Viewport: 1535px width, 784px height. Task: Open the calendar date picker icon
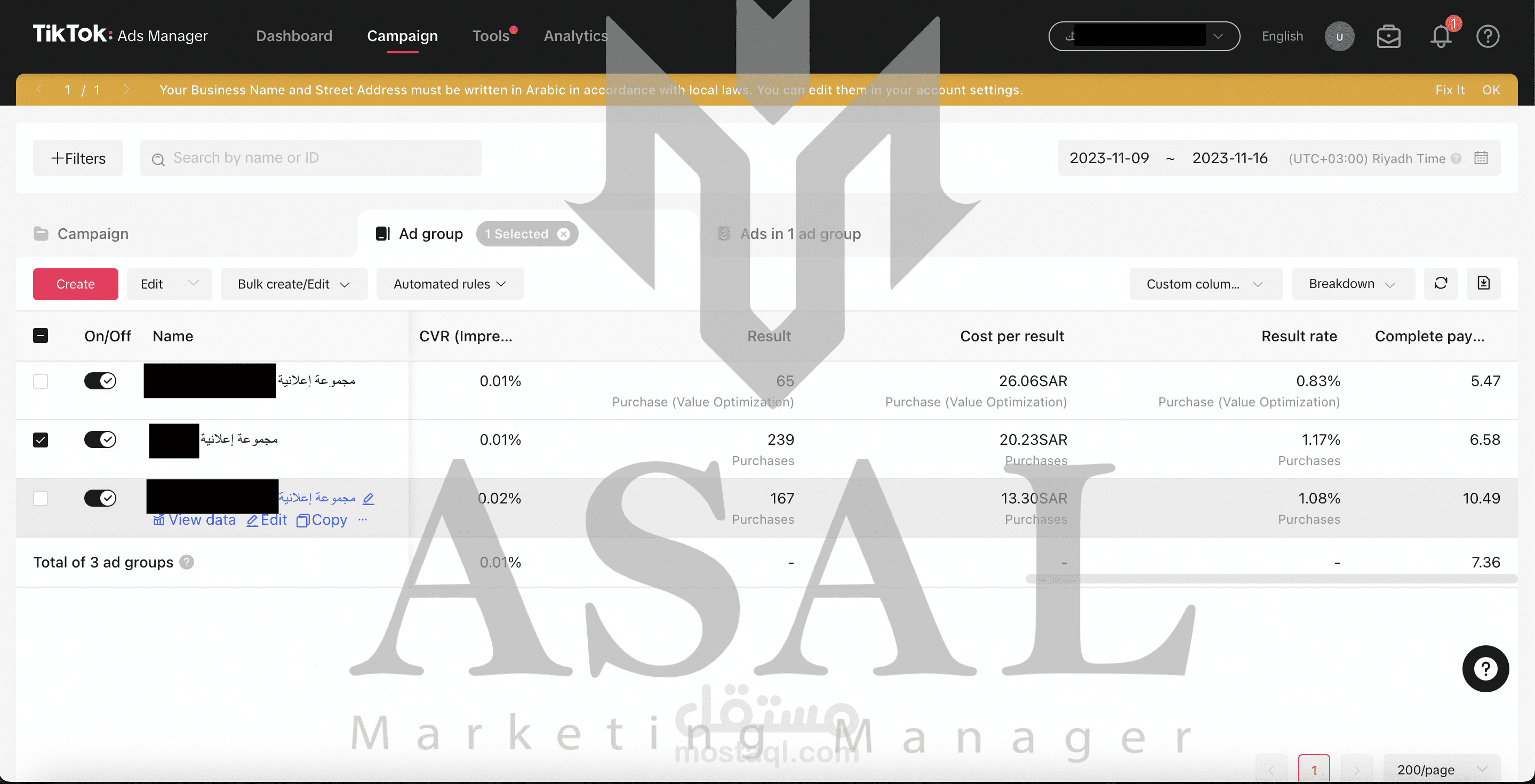pos(1481,158)
